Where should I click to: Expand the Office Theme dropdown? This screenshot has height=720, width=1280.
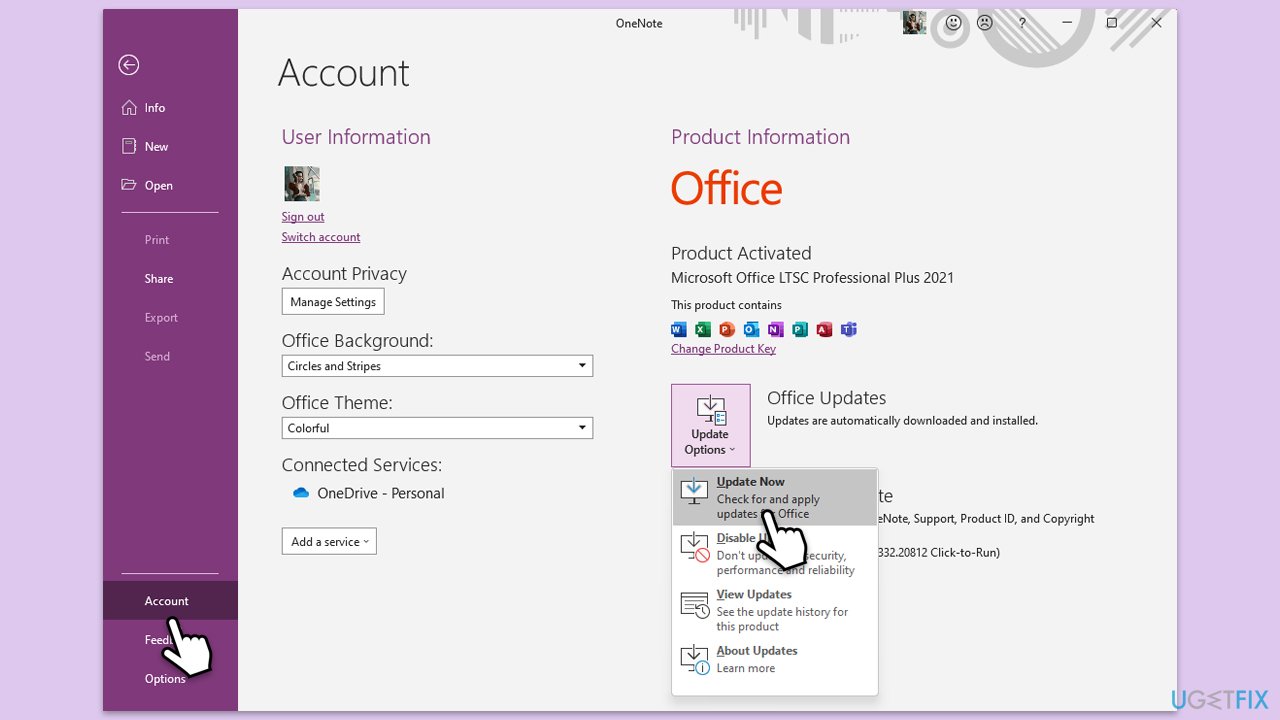pos(437,428)
